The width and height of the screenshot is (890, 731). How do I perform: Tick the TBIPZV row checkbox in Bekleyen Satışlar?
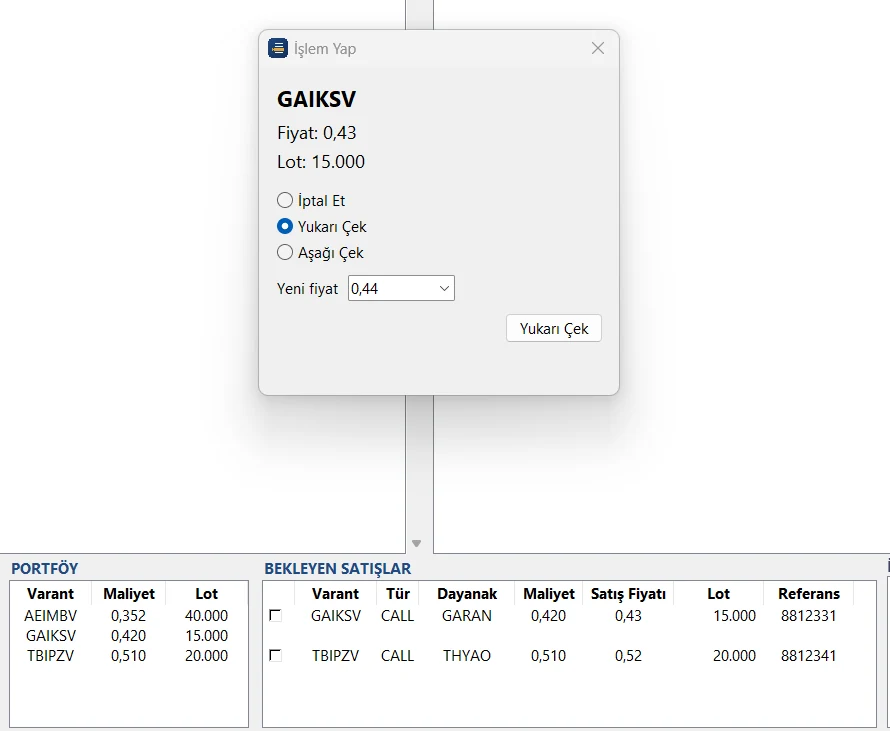275,656
